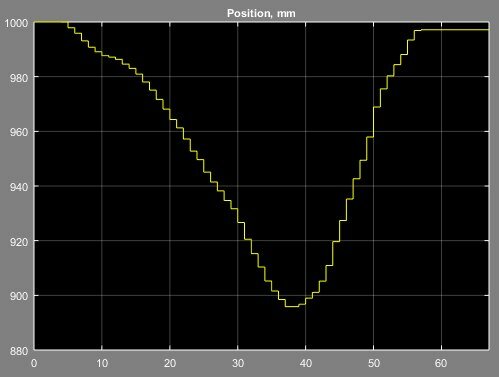This screenshot has width=499, height=377.
Task: Select the final flat plateau of the curve
Action: [x=455, y=30]
